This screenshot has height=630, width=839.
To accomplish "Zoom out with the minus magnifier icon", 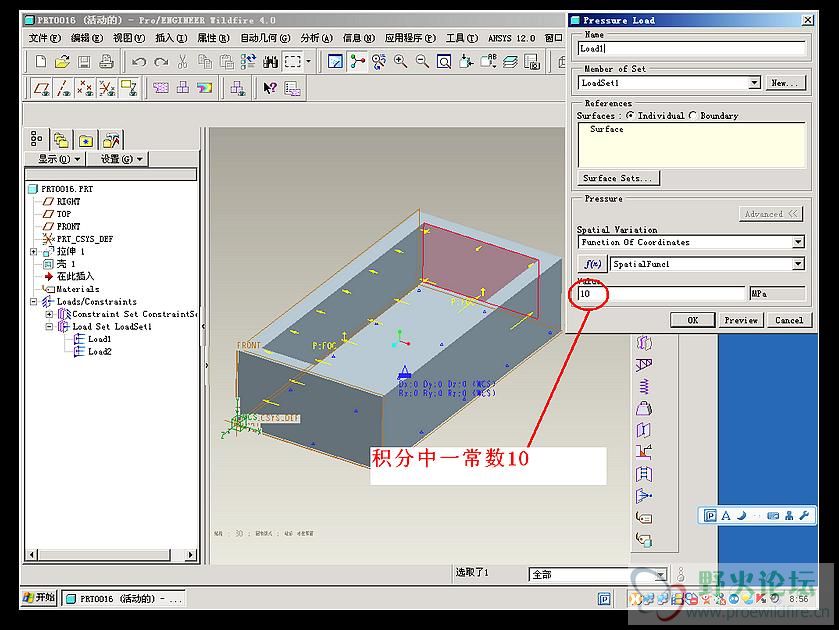I will pyautogui.click(x=422, y=62).
